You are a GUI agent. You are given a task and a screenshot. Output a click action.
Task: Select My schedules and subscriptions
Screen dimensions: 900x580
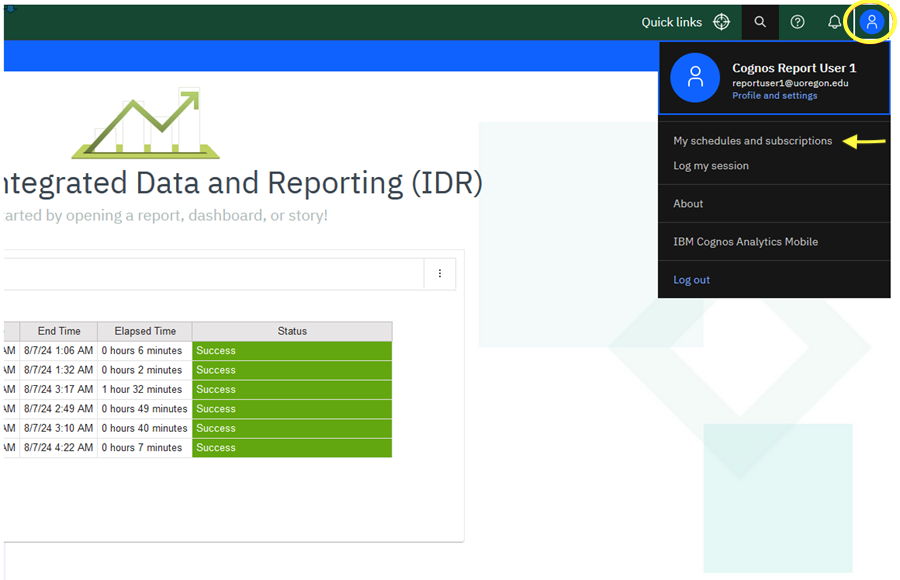(752, 141)
